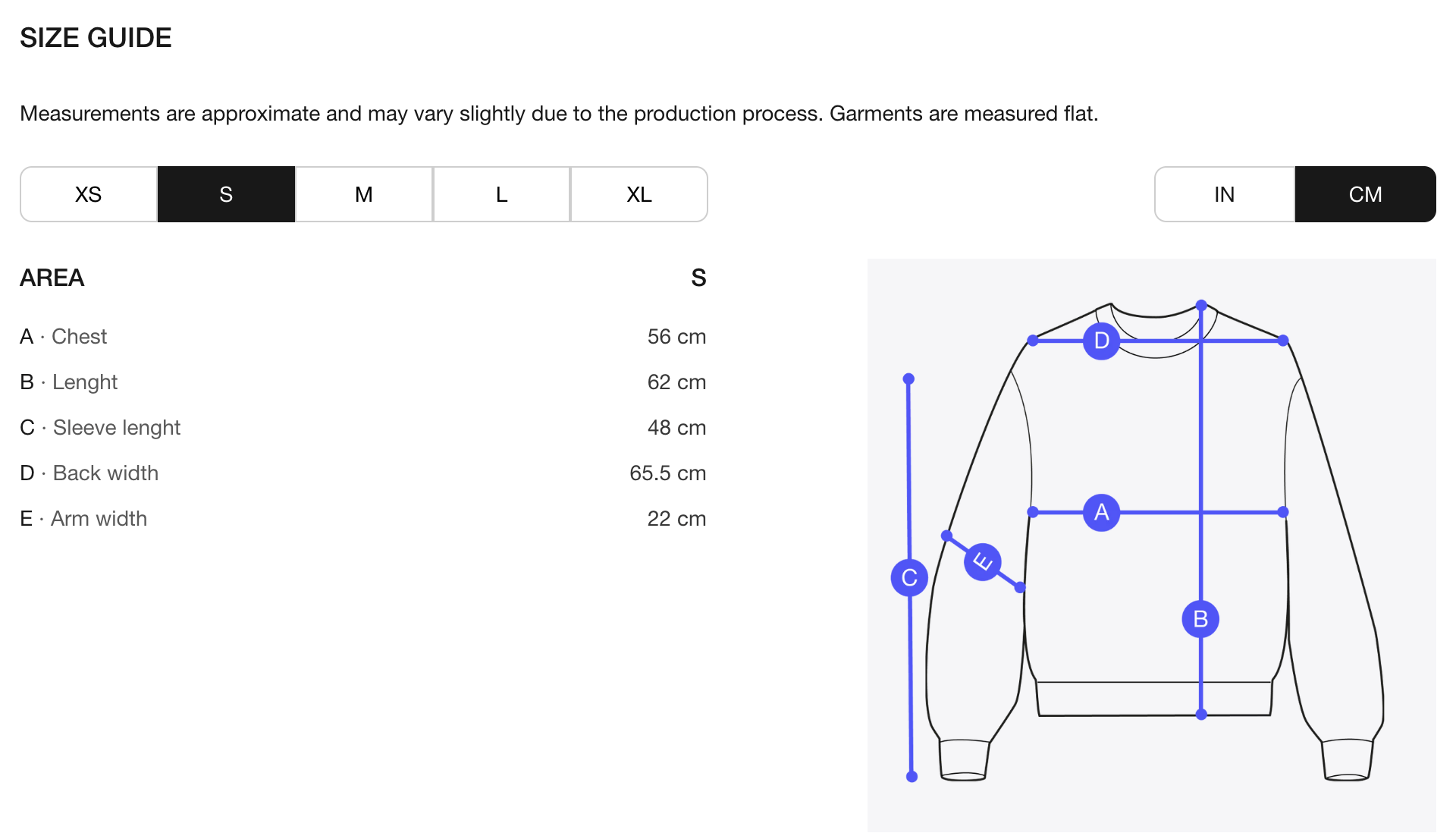The width and height of the screenshot is (1456, 836).
Task: Click the D back width marker
Action: [1101, 341]
